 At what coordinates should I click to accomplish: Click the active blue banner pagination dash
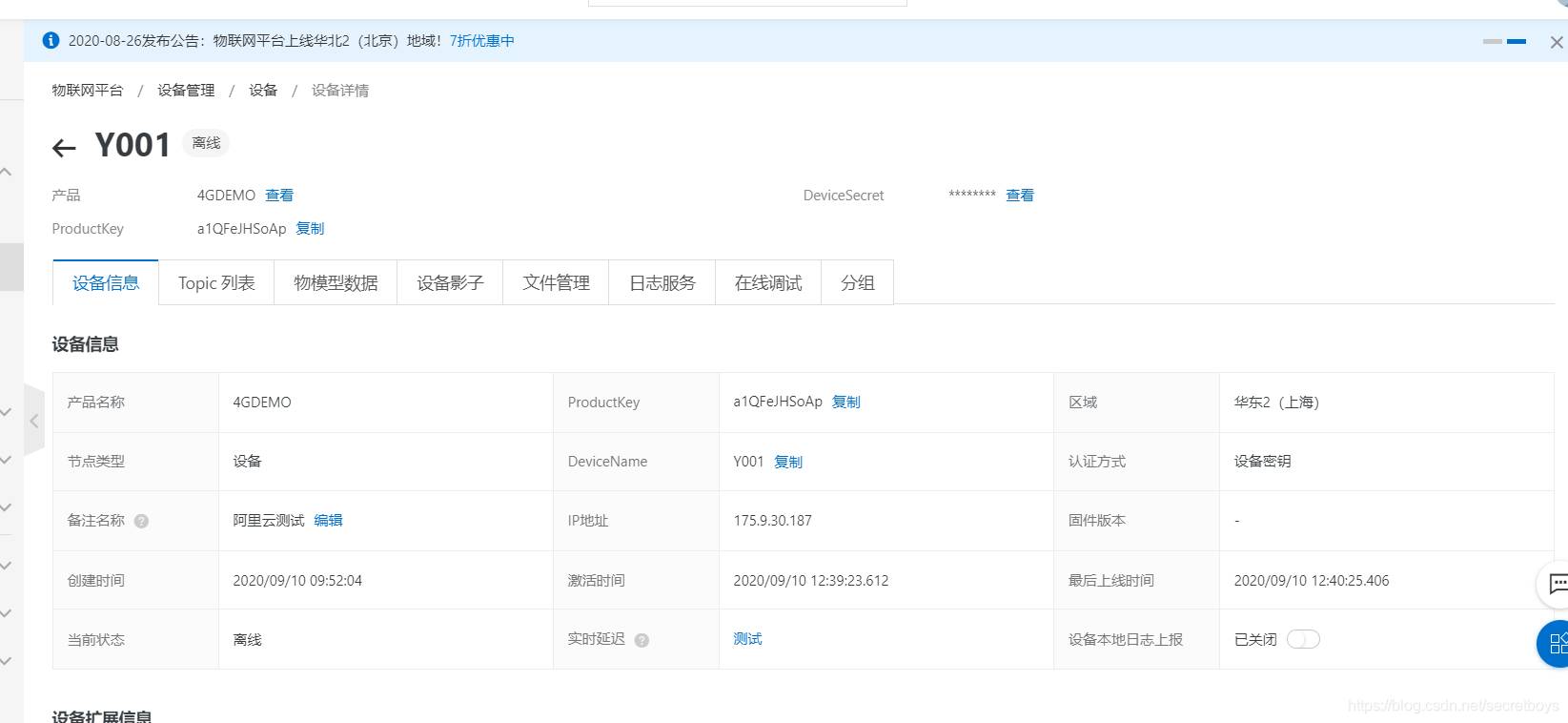pyautogui.click(x=1517, y=42)
